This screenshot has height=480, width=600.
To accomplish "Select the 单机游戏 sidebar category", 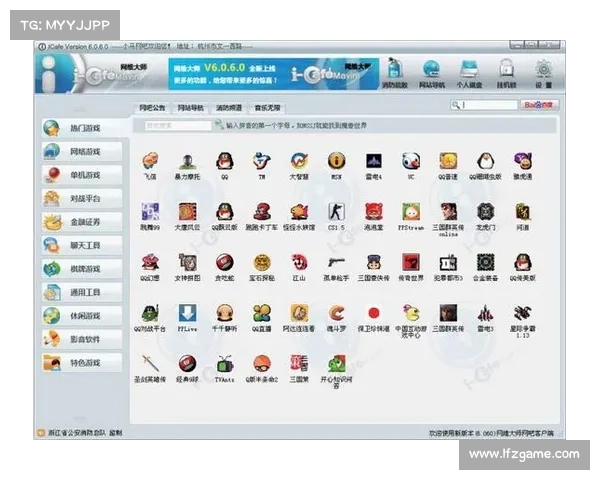I will coord(82,175).
